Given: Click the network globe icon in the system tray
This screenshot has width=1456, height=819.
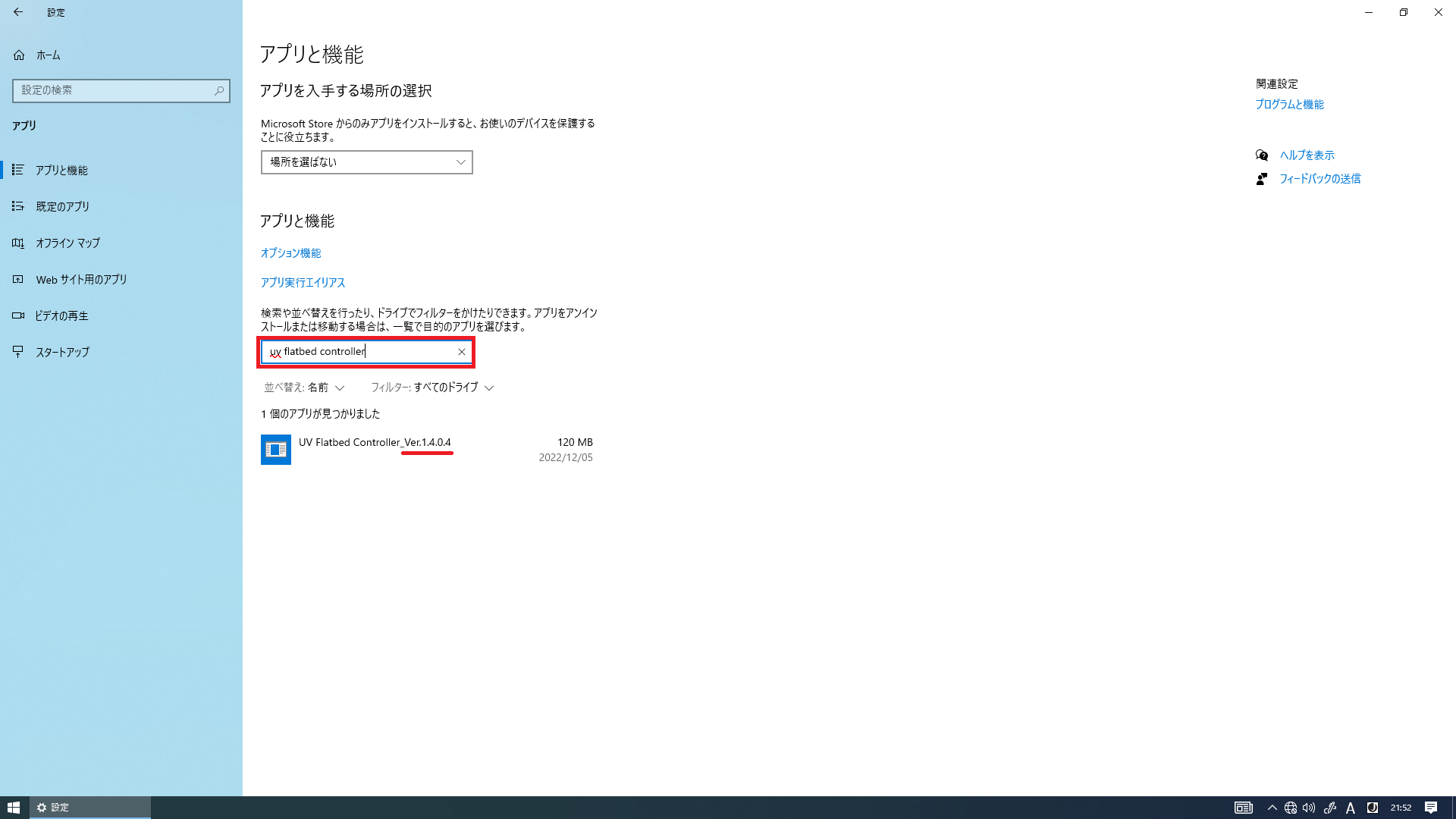Looking at the screenshot, I should click(x=1290, y=808).
